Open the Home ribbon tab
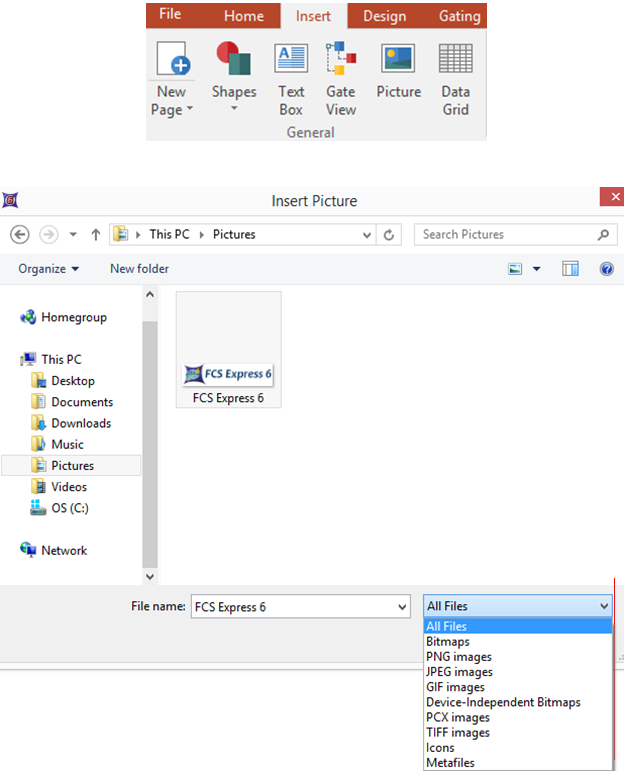This screenshot has width=624, height=775. (x=244, y=16)
